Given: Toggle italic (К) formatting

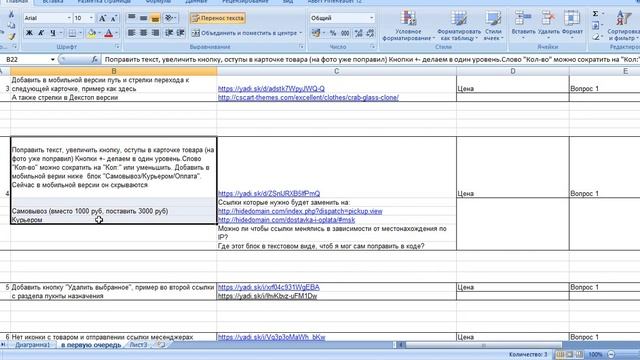Looking at the screenshot, I should 41,33.
